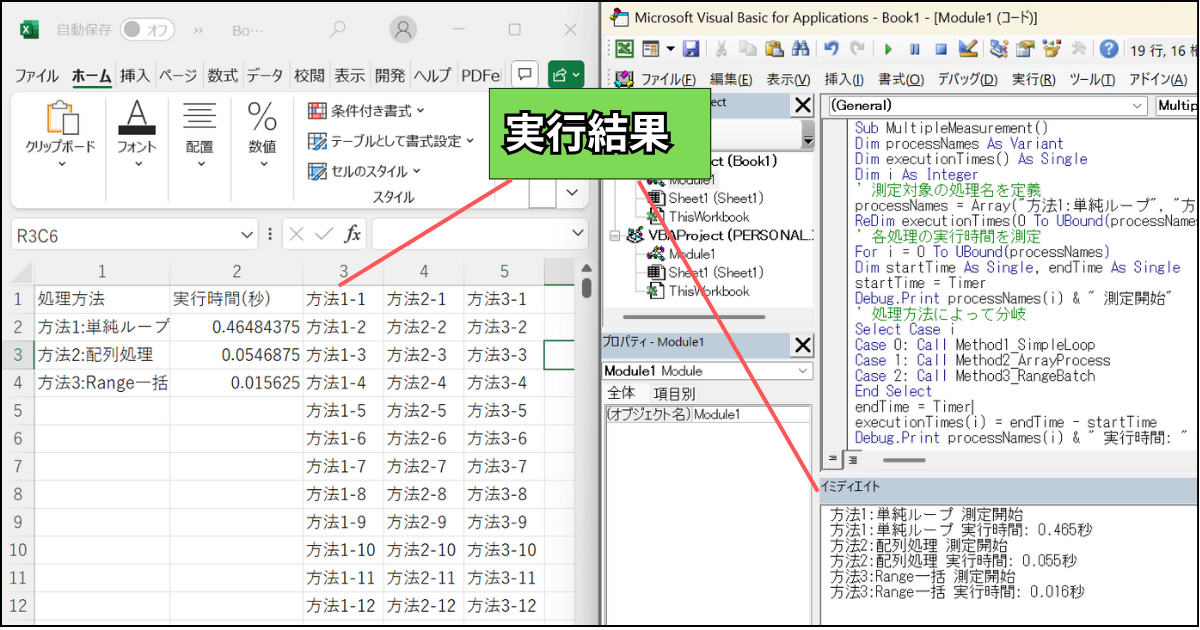This screenshot has height=630, width=1200.
Task: Open VBA ファイル(F) menu
Action: pos(668,79)
